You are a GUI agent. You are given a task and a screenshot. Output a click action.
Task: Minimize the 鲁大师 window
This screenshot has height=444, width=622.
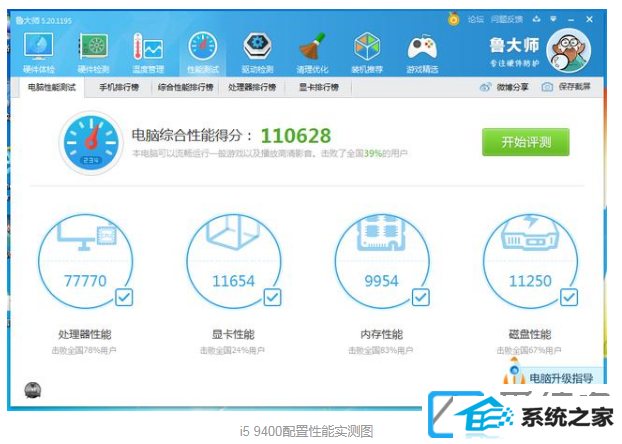pyautogui.click(x=571, y=19)
